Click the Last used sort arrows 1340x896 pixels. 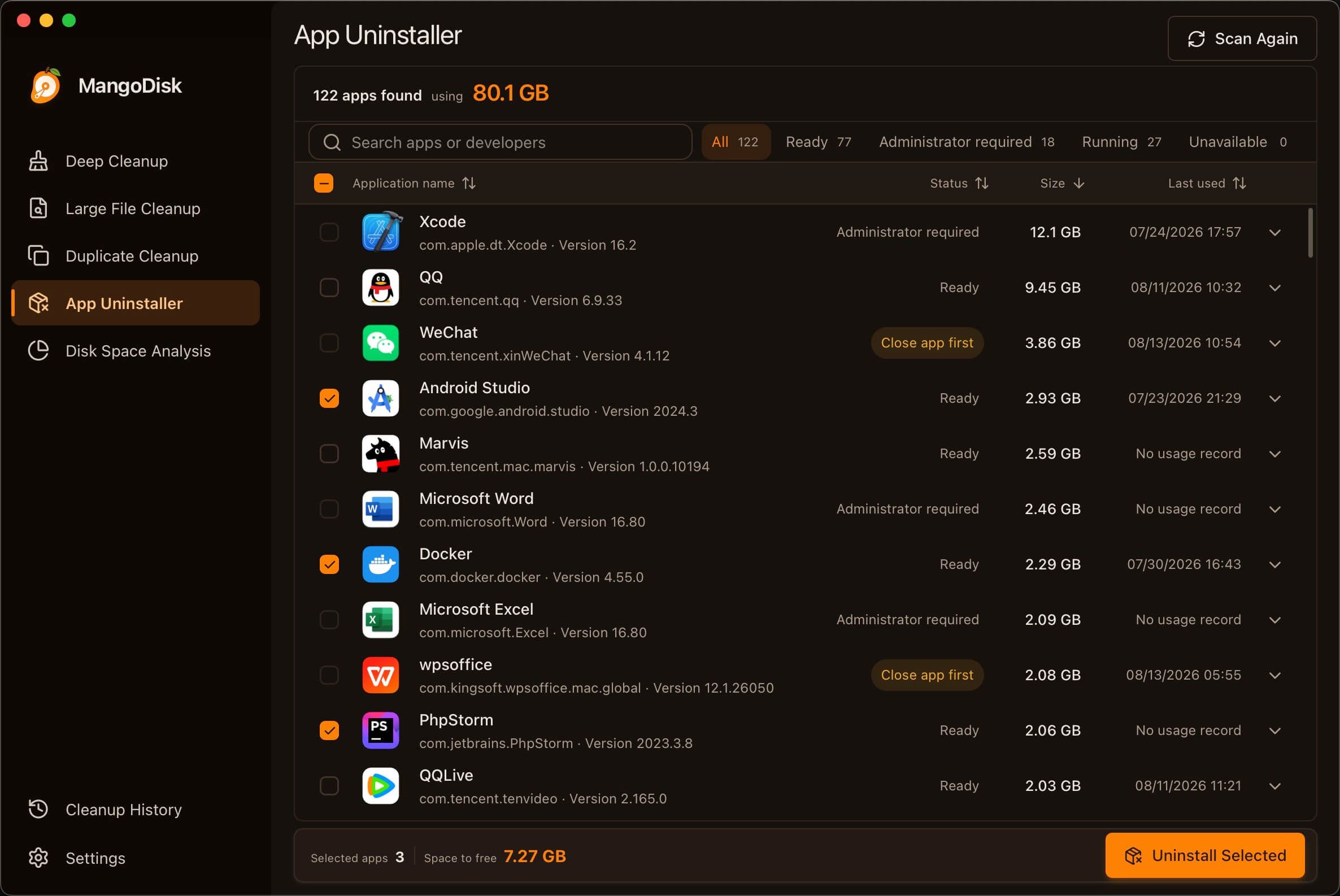click(1239, 184)
